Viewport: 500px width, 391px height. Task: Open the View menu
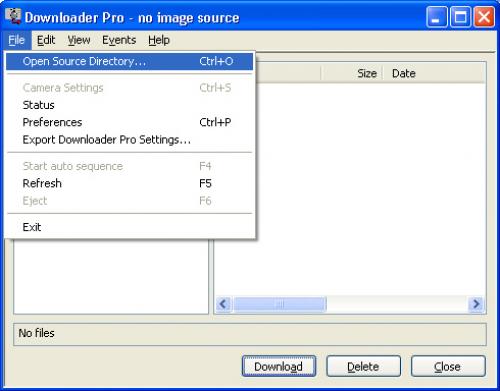79,40
